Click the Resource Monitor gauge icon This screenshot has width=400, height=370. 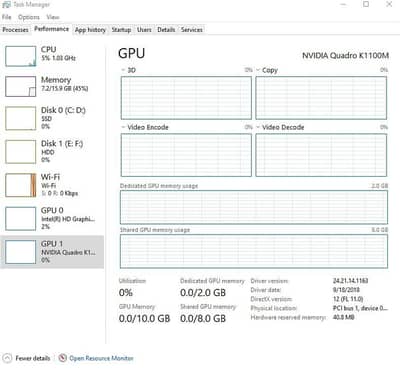pos(62,358)
